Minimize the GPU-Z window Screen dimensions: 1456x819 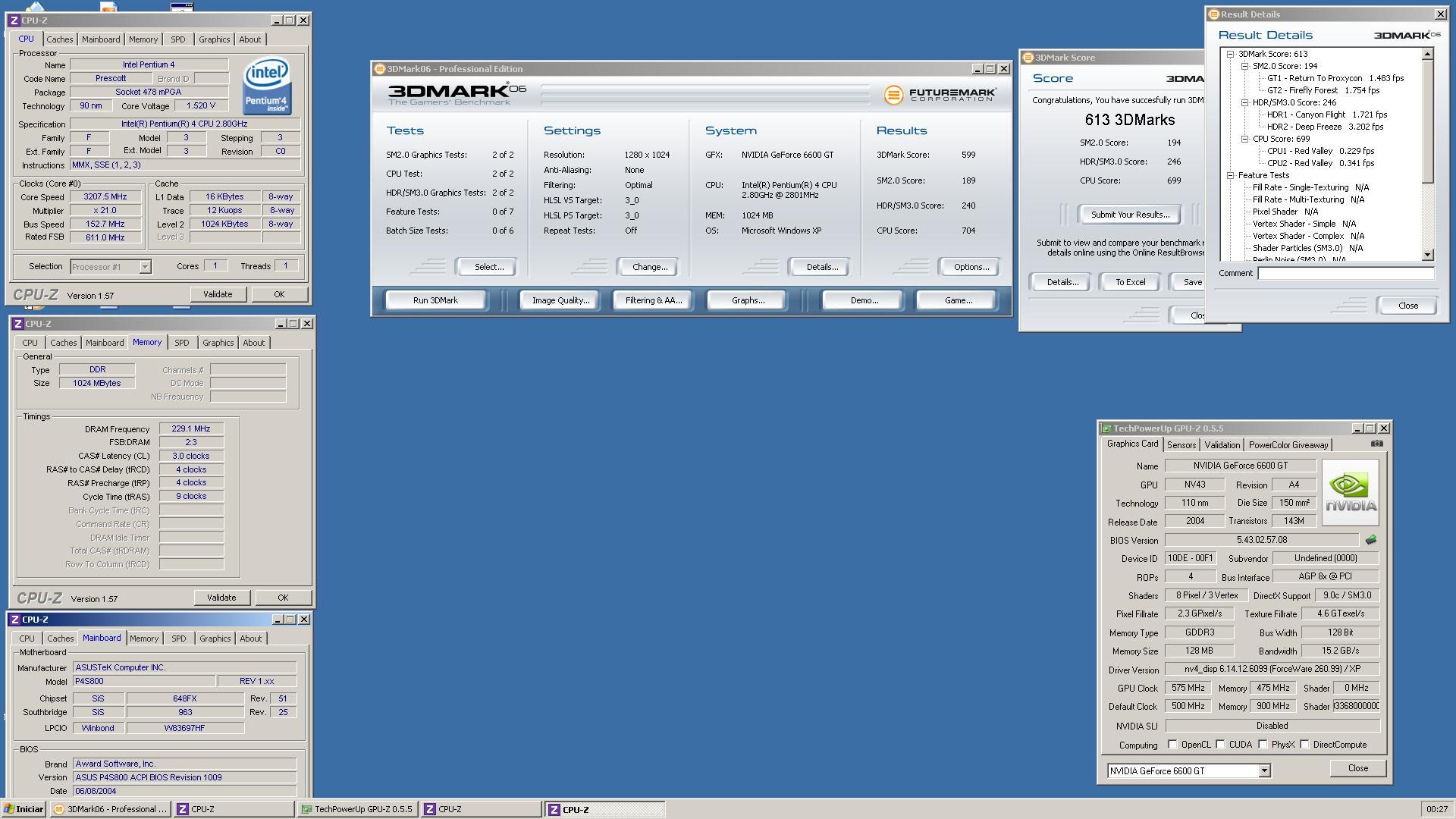tap(1357, 428)
